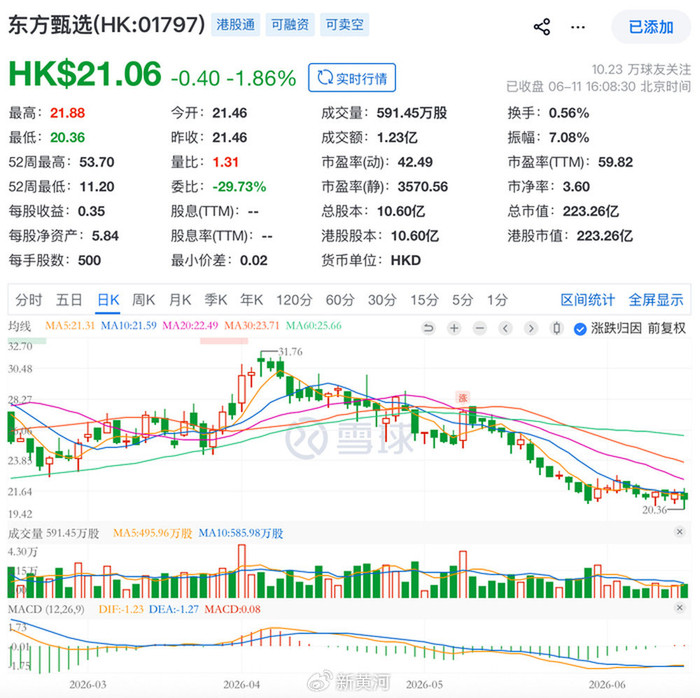
Task: Click the 52周最高 value 53.70
Action: click(97, 162)
